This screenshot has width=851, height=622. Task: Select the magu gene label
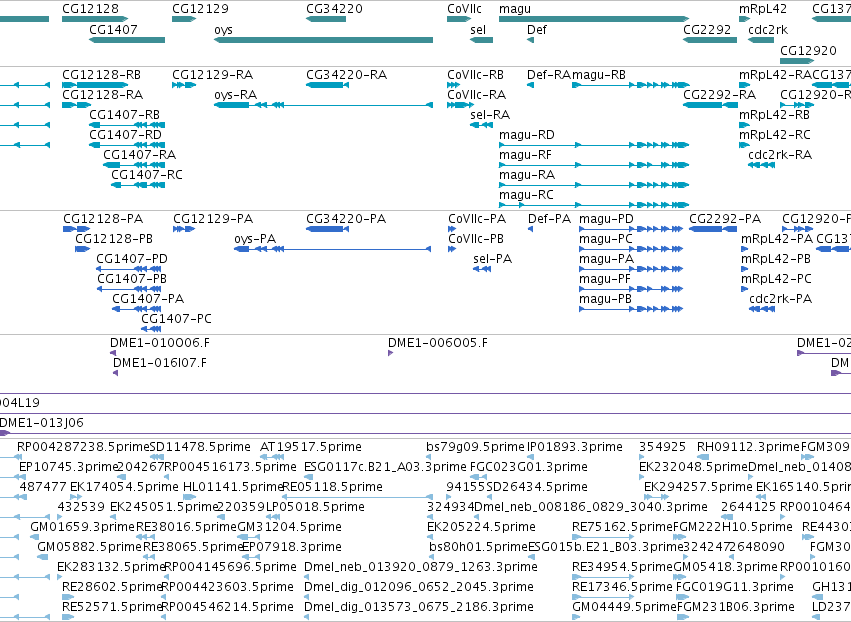tap(515, 9)
